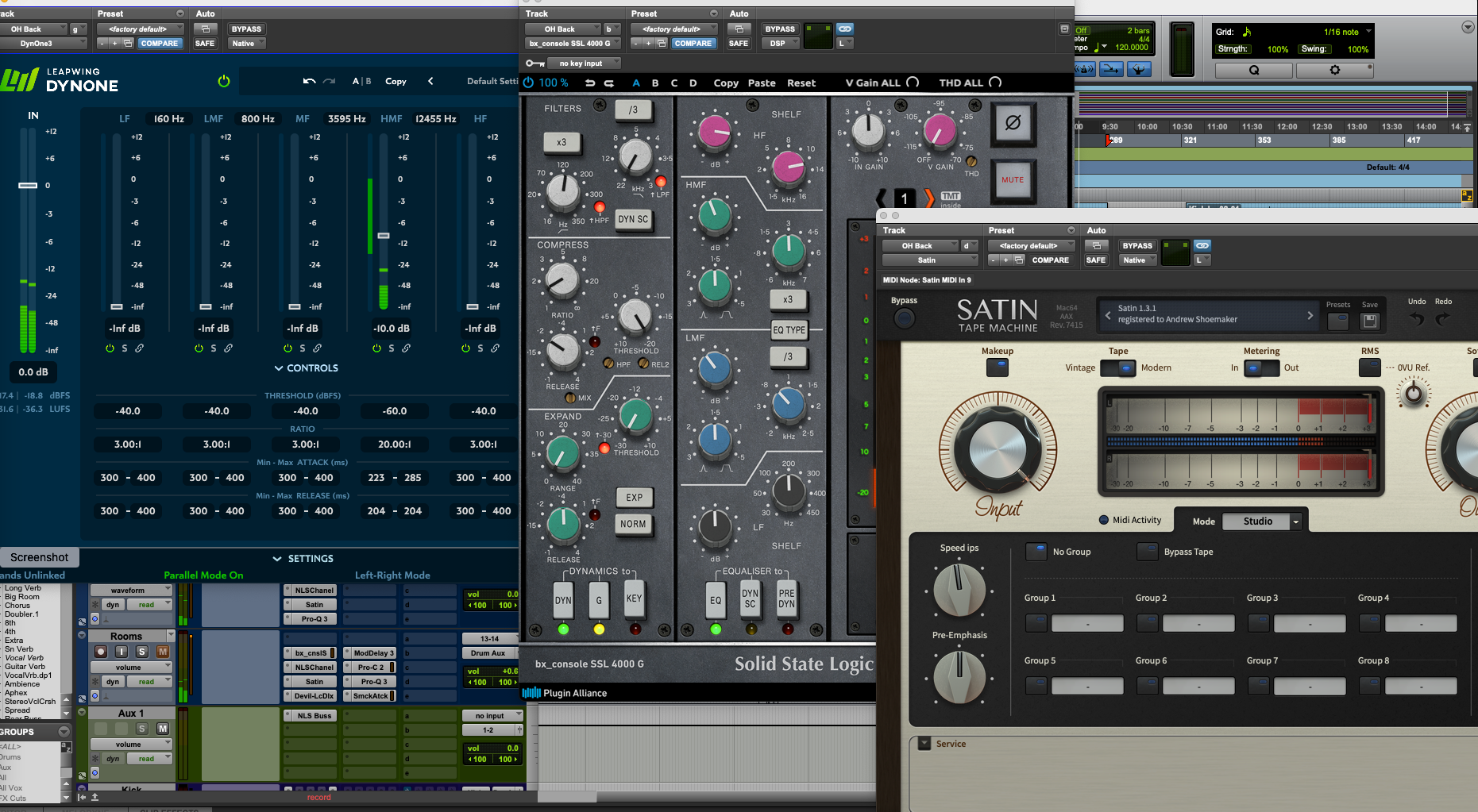Click Copy in bx_console toolbar
The image size is (1478, 812).
(726, 83)
